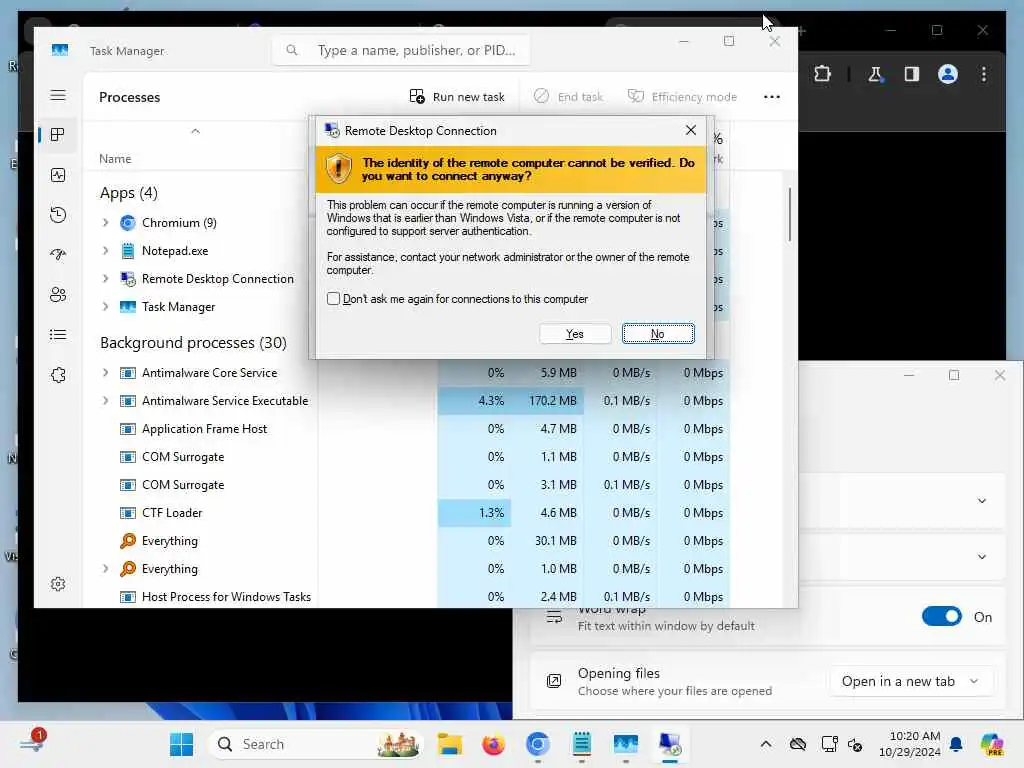Viewport: 1024px width, 768px height.
Task: Switch to Chromium on taskbar
Action: 537,744
